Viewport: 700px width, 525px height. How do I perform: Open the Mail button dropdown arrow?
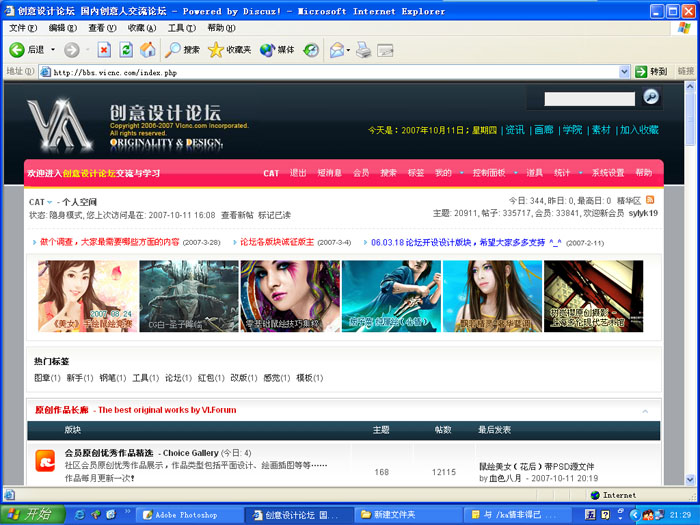[348, 50]
